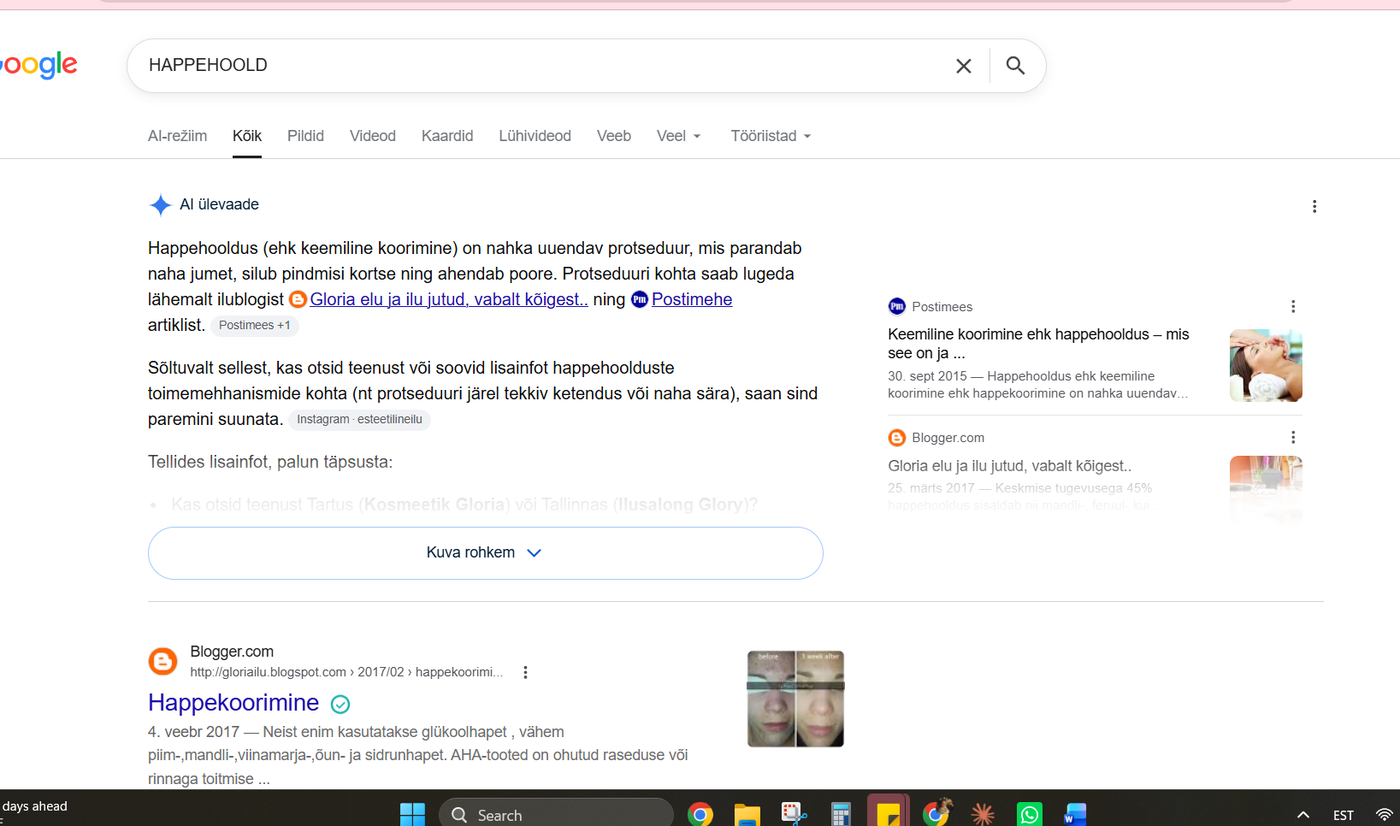The image size is (1400, 826).
Task: Open File Explorer from the taskbar
Action: point(747,814)
